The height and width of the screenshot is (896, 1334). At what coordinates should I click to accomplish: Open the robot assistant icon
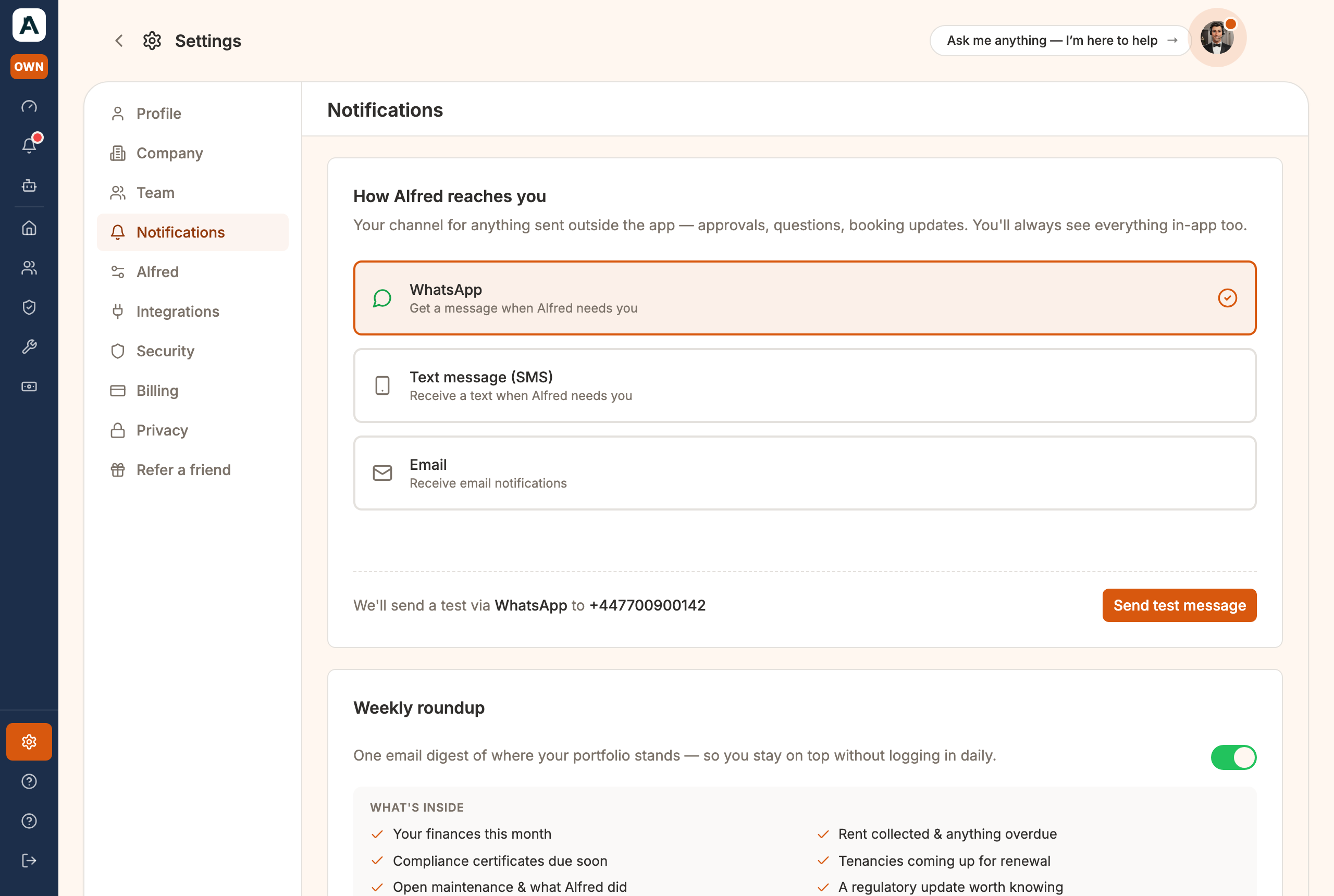(29, 185)
